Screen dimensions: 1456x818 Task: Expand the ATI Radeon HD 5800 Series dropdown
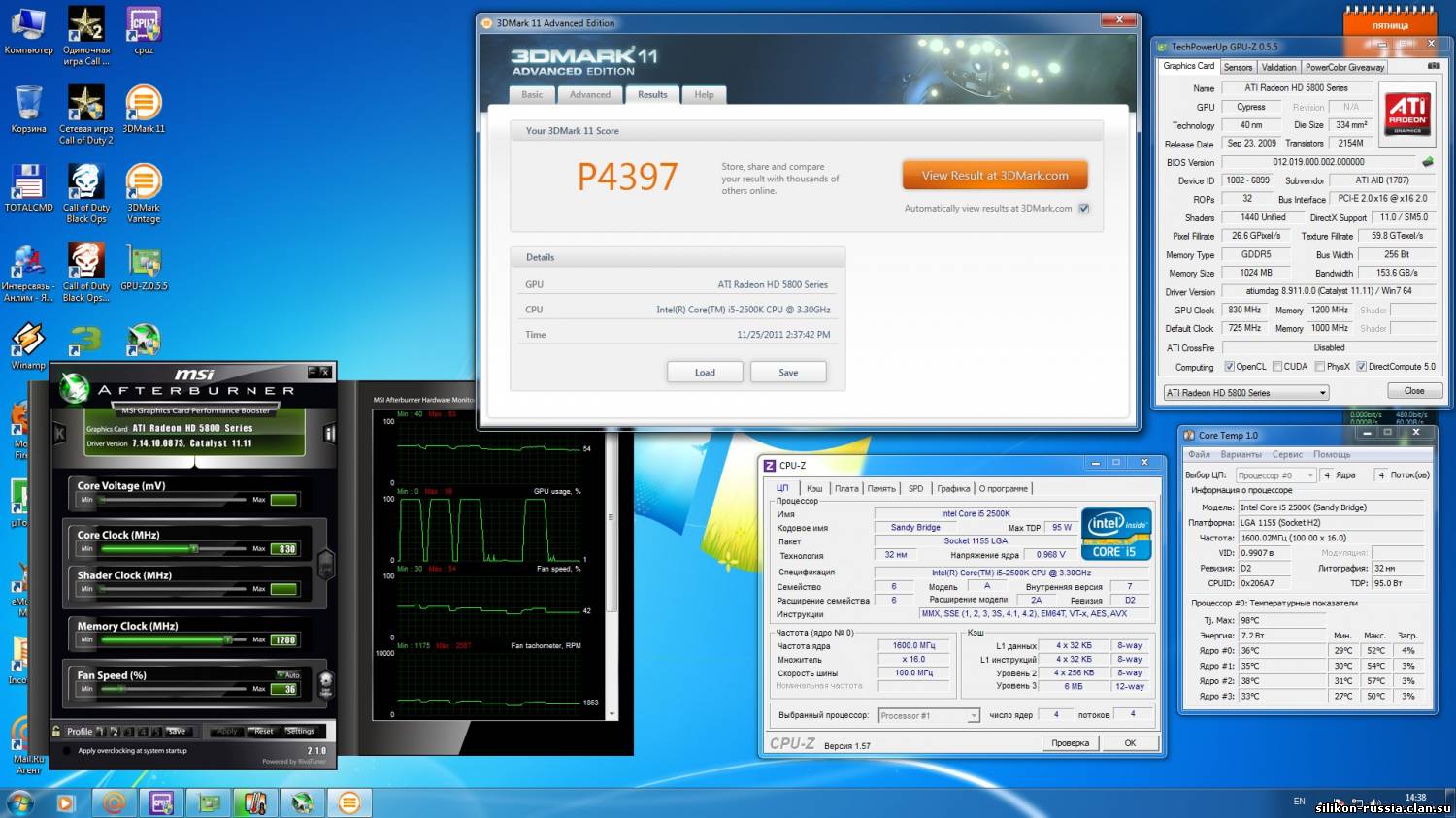tap(1246, 393)
